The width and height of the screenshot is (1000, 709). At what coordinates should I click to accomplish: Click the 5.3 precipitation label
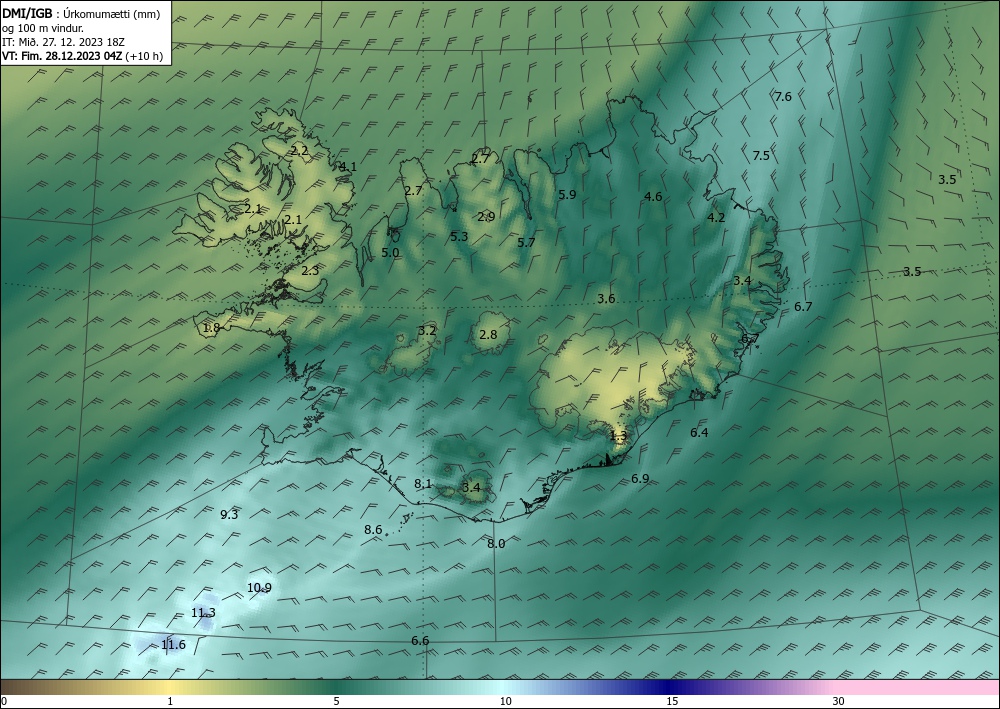click(x=459, y=237)
